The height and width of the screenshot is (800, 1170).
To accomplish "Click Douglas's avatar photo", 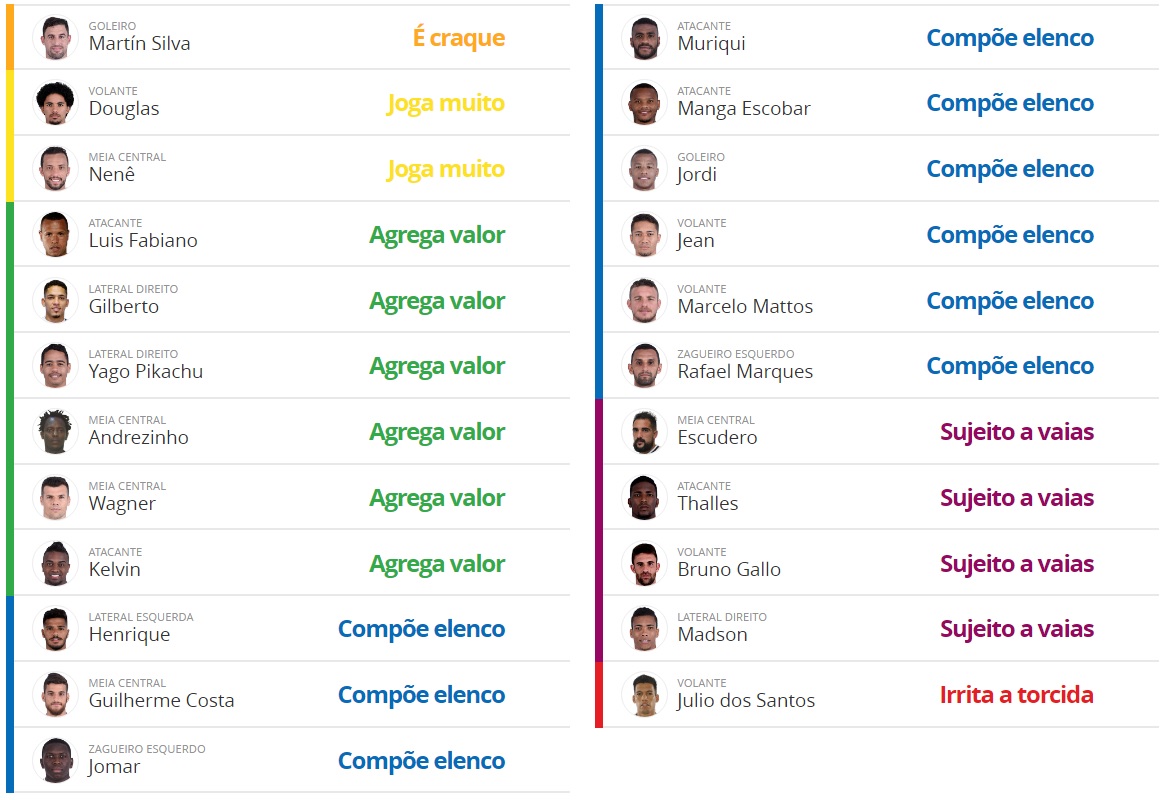I will pyautogui.click(x=54, y=103).
